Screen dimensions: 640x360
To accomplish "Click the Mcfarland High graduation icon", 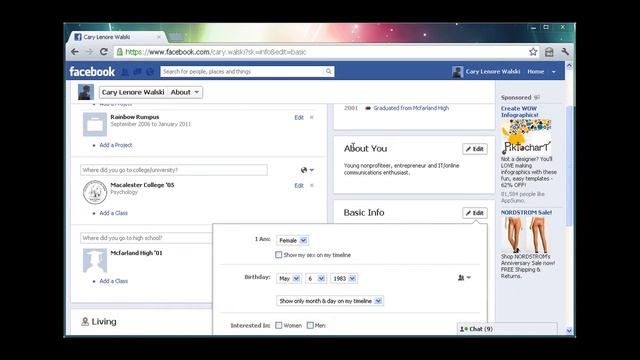I will coord(95,260).
